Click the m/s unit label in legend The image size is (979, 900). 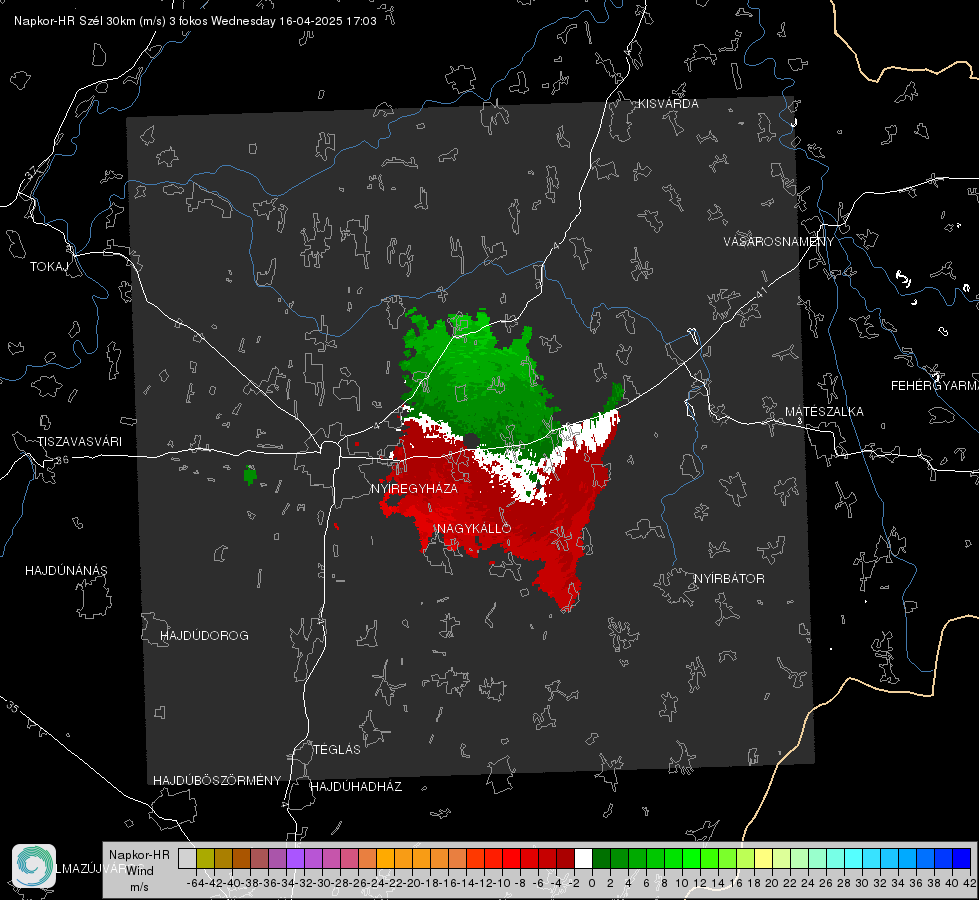pyautogui.click(x=139, y=887)
